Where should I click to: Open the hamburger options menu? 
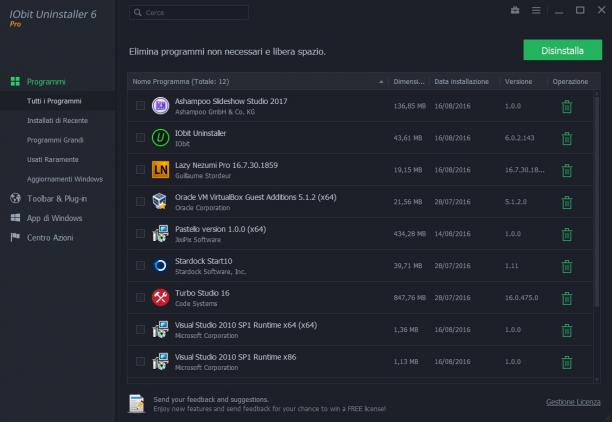536,11
